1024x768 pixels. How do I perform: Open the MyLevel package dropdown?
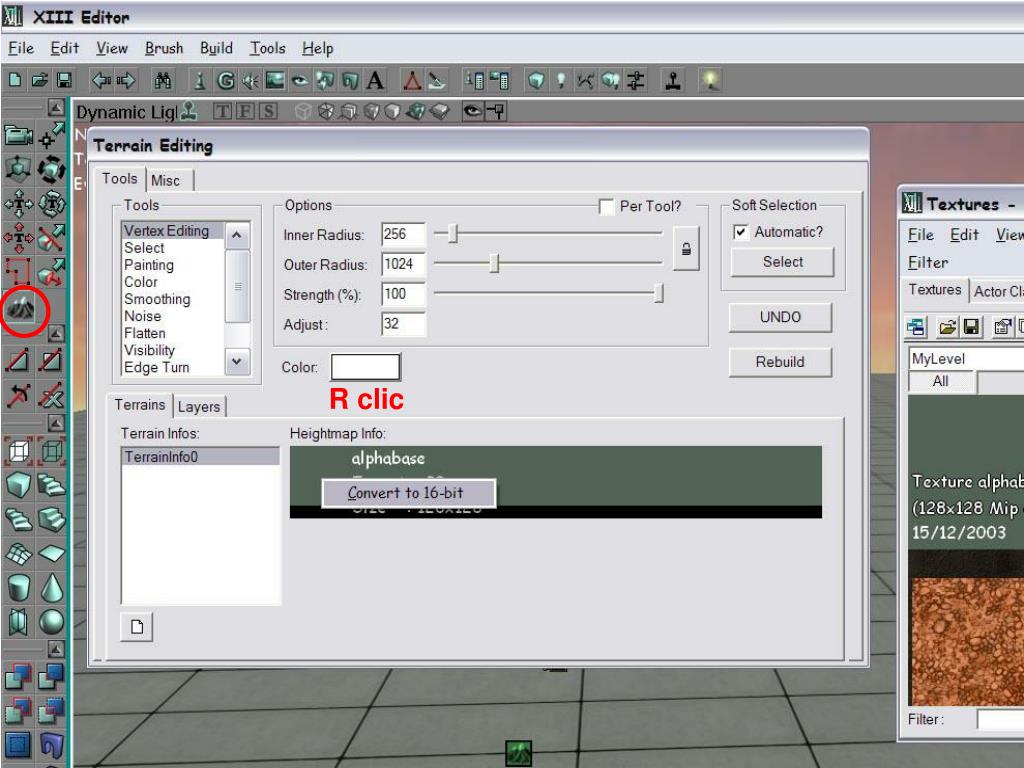tap(967, 359)
